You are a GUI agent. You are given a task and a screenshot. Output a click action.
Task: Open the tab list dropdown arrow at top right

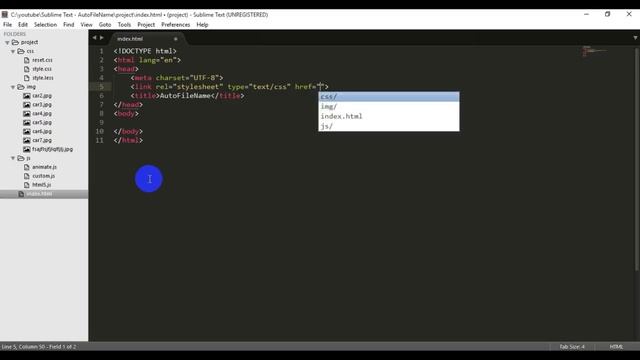[635, 38]
